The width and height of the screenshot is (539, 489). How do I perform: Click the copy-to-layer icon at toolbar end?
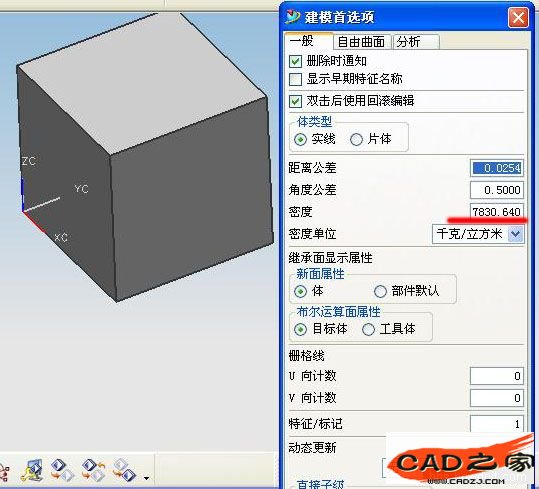(x=124, y=470)
